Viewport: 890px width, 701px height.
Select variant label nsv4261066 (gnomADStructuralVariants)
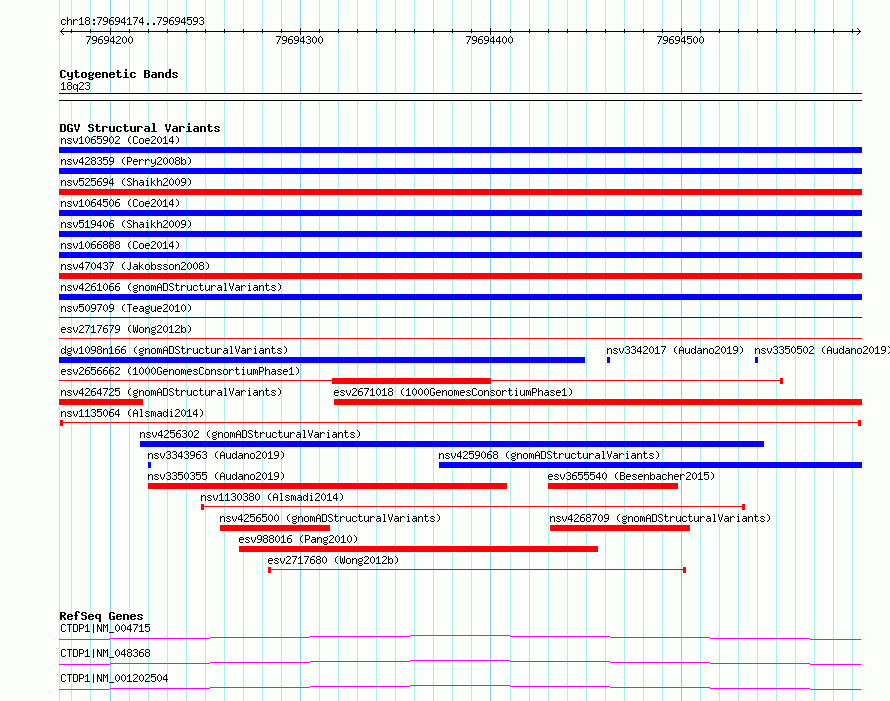pyautogui.click(x=171, y=287)
